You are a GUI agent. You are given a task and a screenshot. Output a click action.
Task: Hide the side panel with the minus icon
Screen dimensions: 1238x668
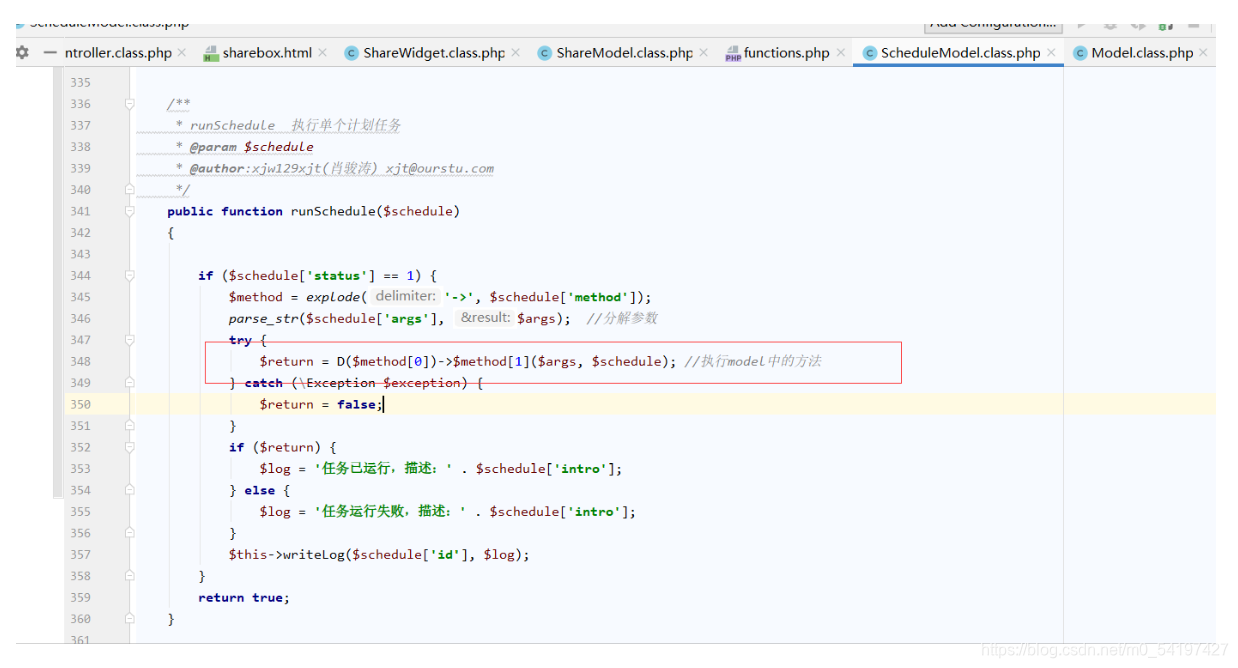coord(51,53)
